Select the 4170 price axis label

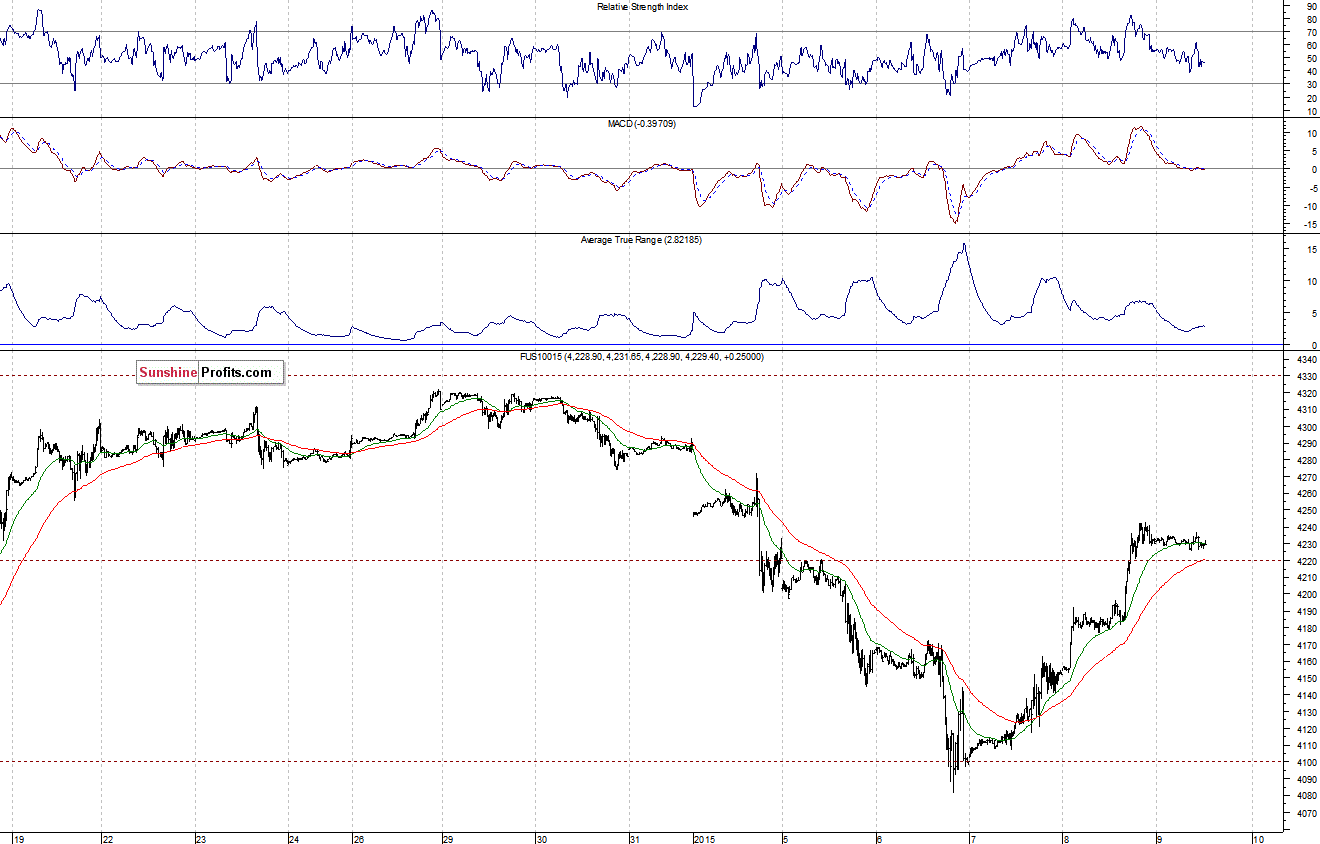click(1305, 645)
